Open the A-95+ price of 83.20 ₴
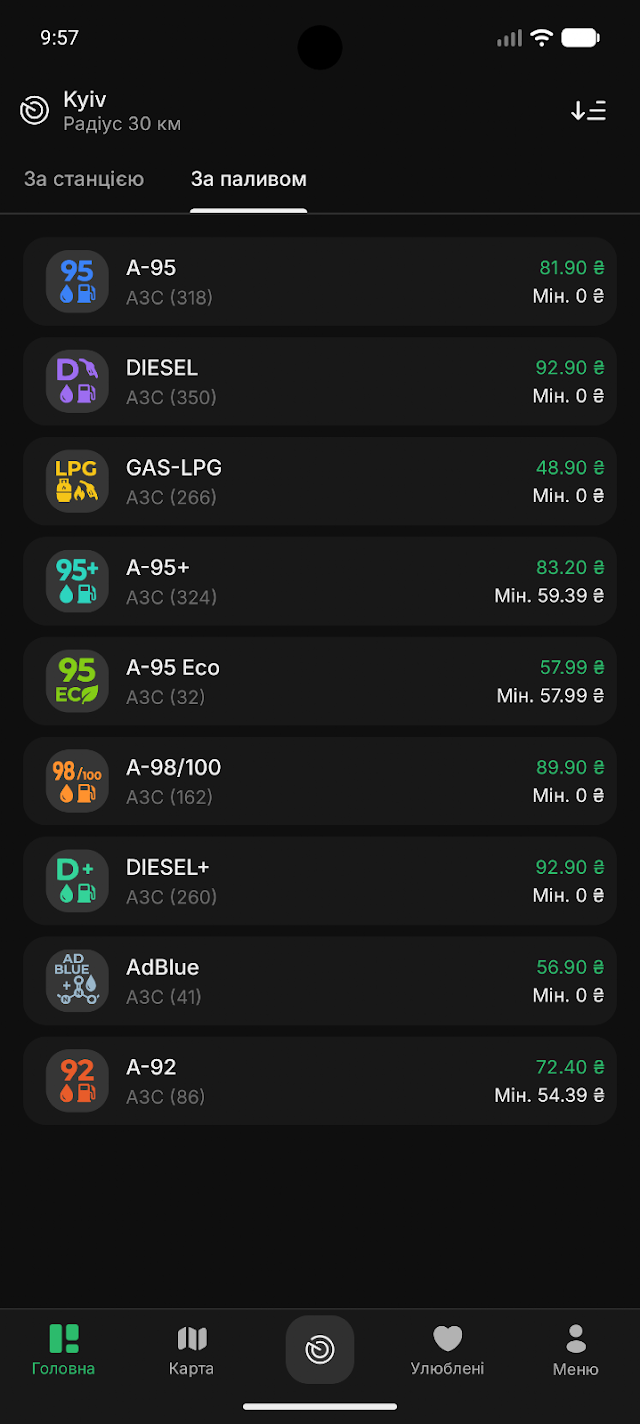Screen dimensions: 640x1424 pos(570,567)
